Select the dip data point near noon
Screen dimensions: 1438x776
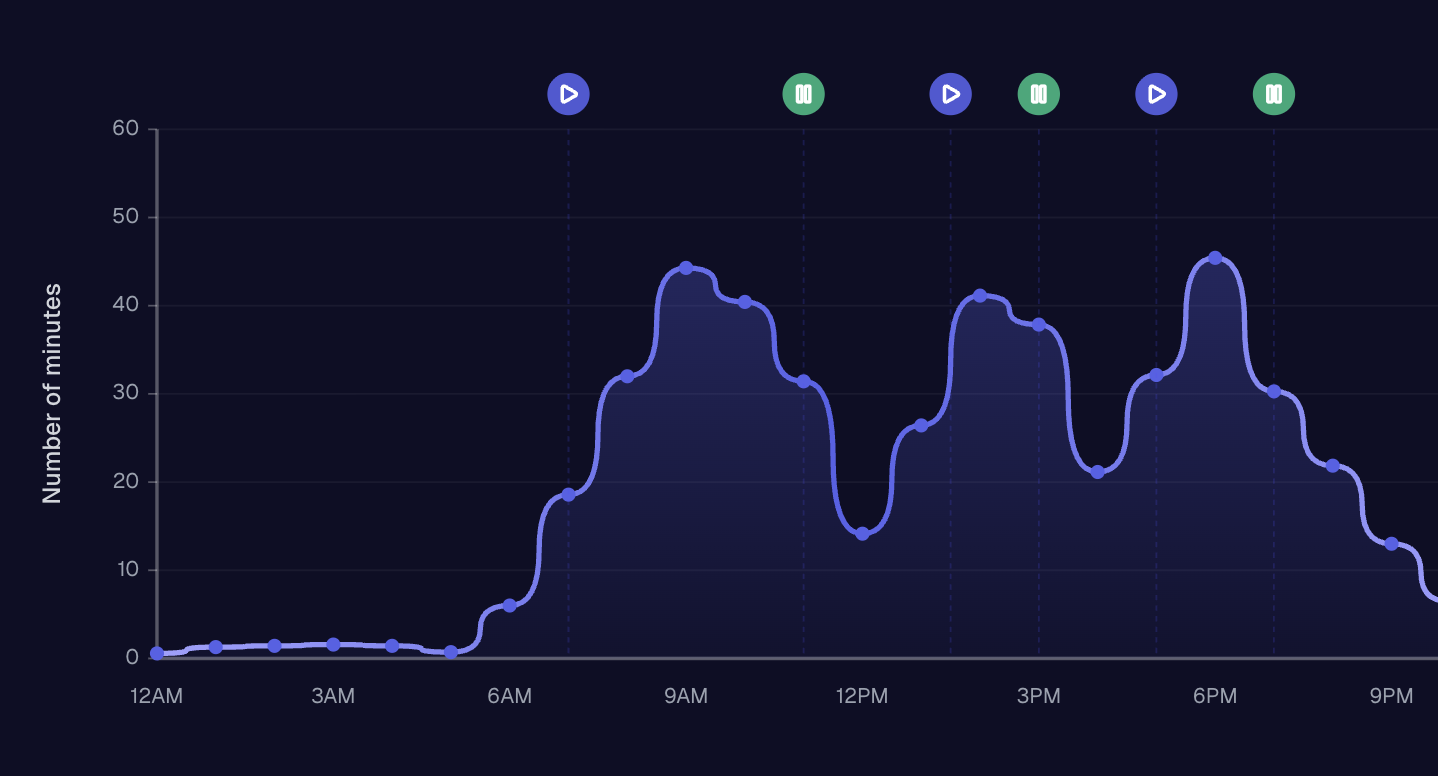pyautogui.click(x=862, y=533)
